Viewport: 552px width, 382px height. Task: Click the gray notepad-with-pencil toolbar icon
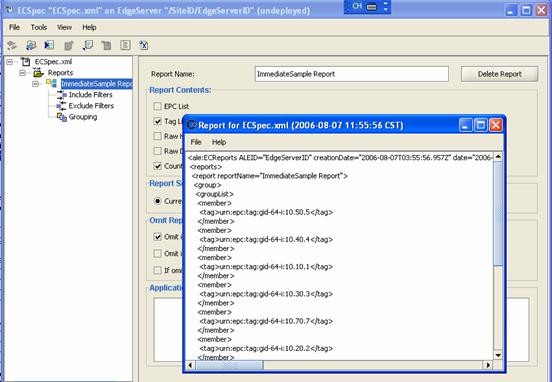point(69,45)
